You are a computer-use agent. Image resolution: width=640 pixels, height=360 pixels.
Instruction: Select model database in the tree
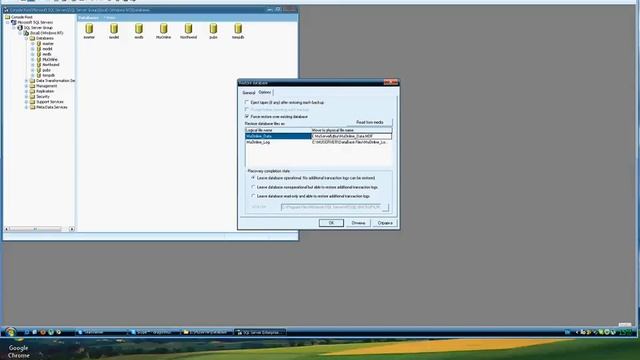point(48,49)
